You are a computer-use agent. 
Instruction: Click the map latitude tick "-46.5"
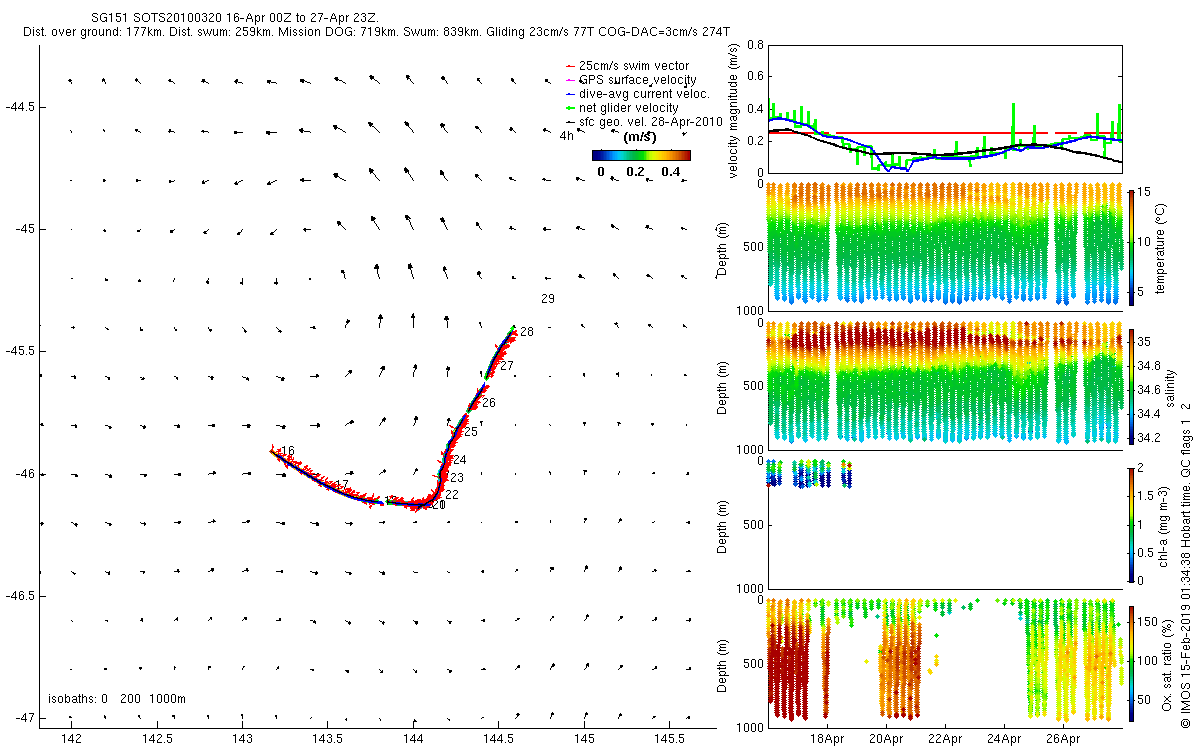coord(20,596)
